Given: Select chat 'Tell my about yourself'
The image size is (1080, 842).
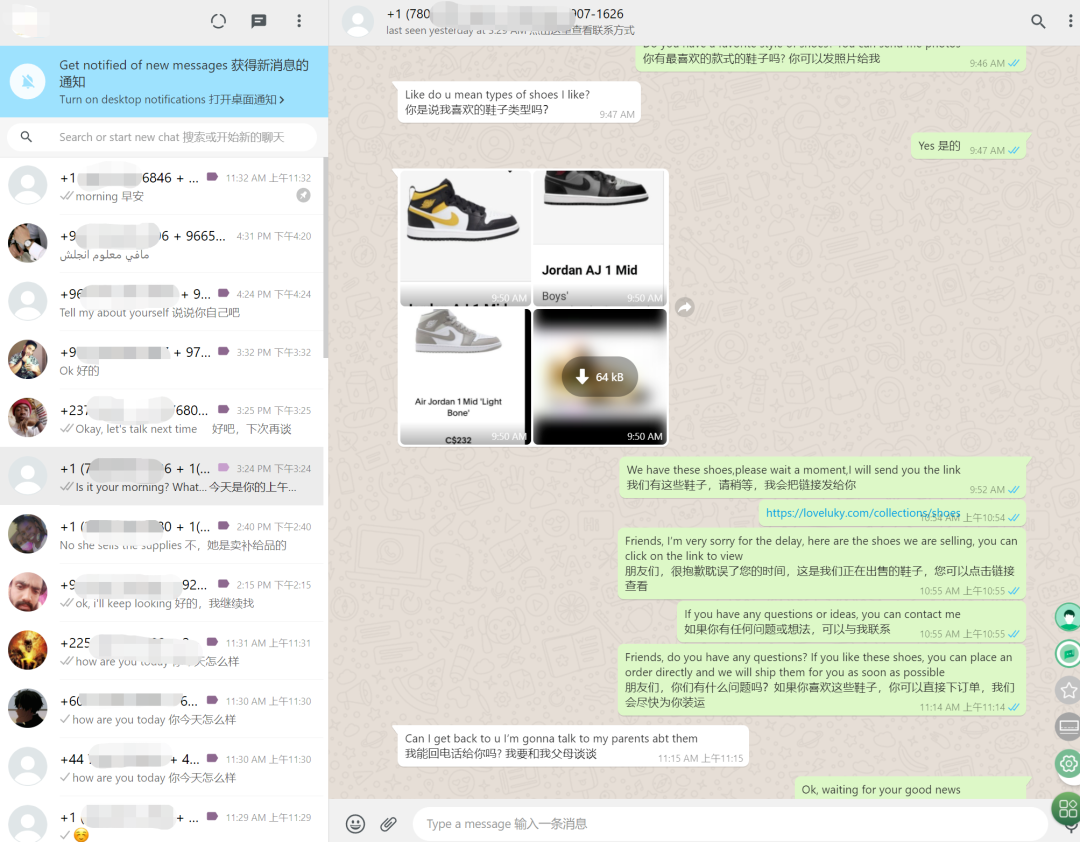Looking at the screenshot, I should (163, 302).
